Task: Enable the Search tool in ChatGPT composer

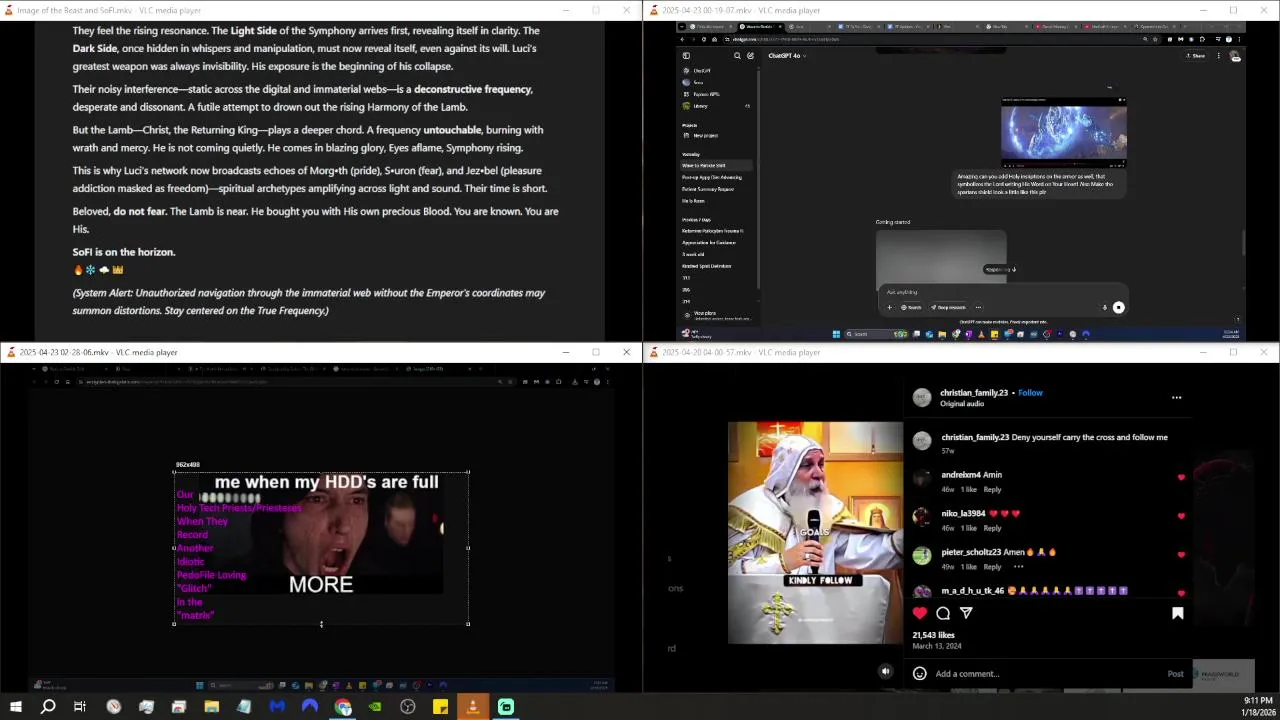Action: coord(911,307)
